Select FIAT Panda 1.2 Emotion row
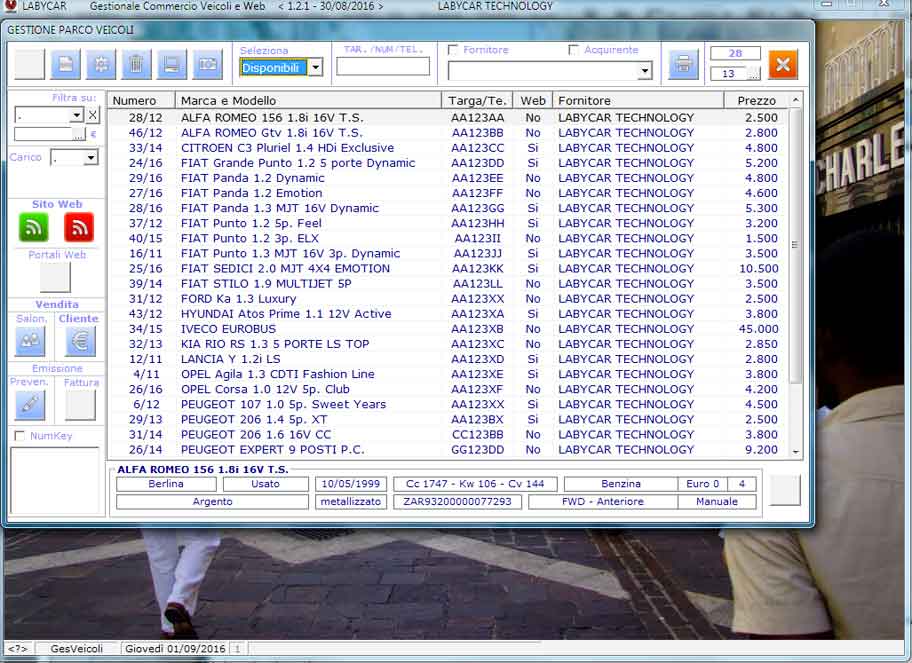Viewport: 912px width, 663px height. tap(448, 193)
